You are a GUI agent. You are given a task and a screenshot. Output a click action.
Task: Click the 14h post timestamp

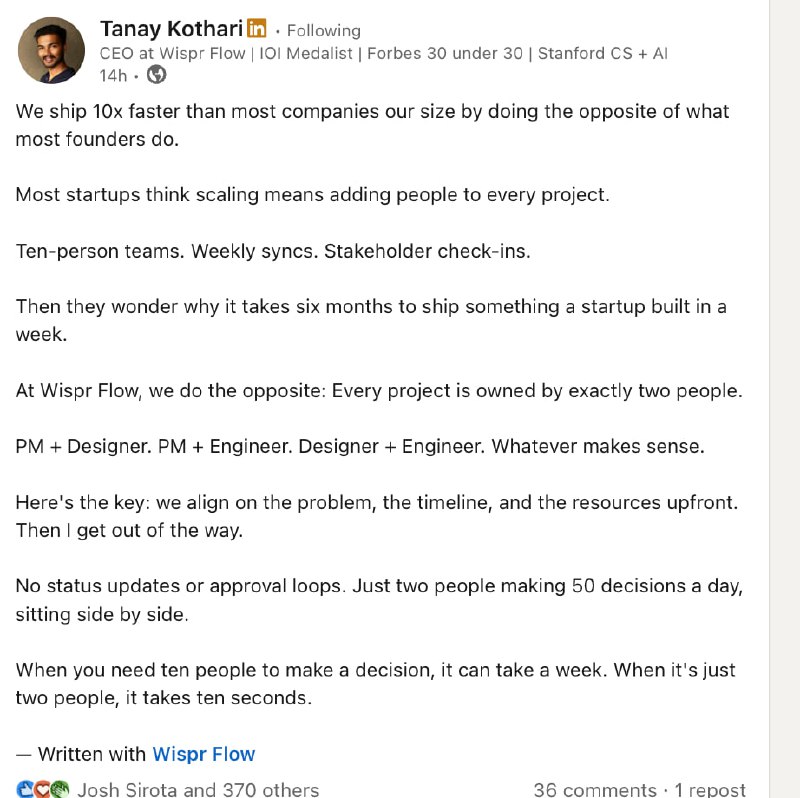tap(113, 75)
